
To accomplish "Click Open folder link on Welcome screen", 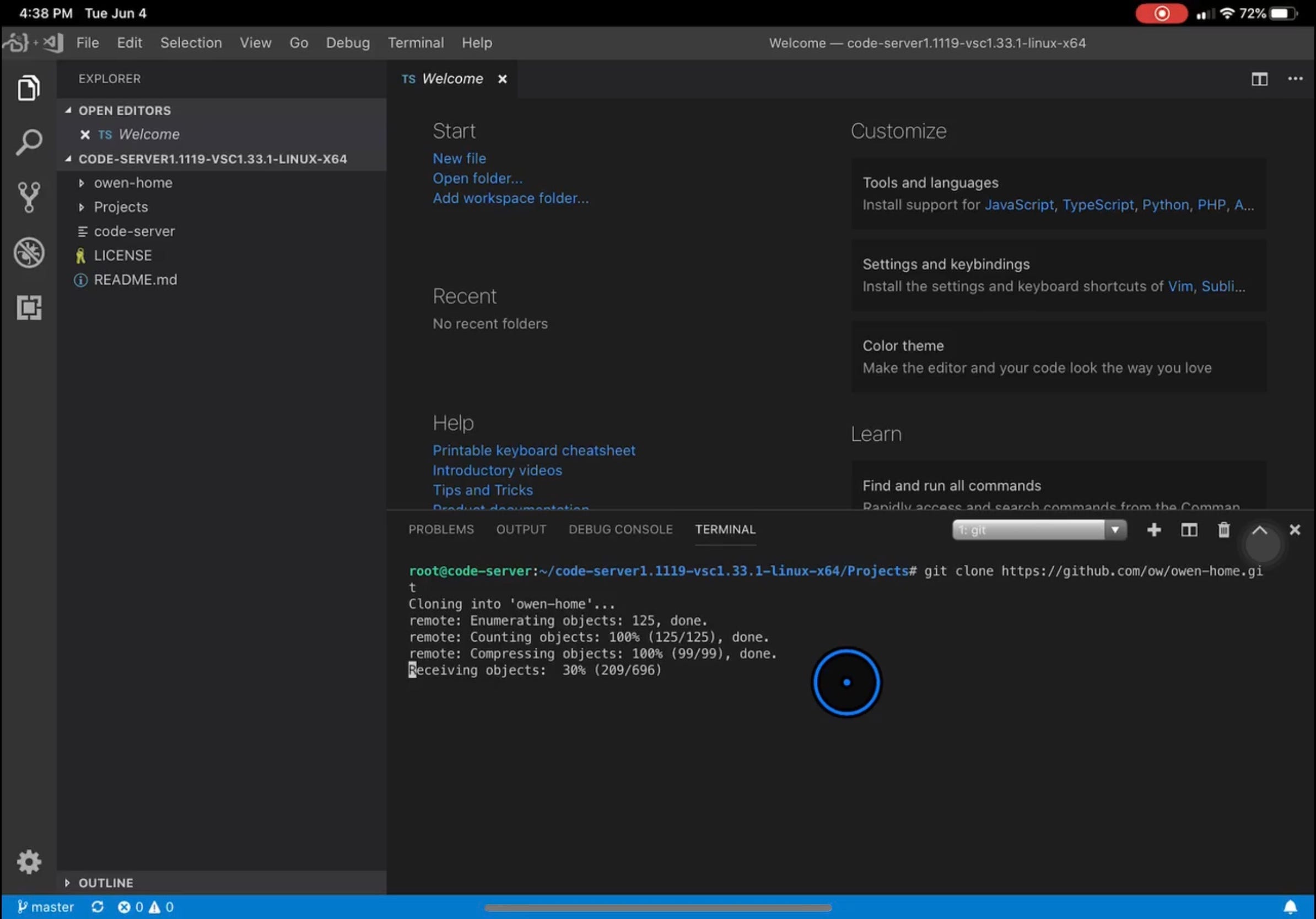I will 477,178.
